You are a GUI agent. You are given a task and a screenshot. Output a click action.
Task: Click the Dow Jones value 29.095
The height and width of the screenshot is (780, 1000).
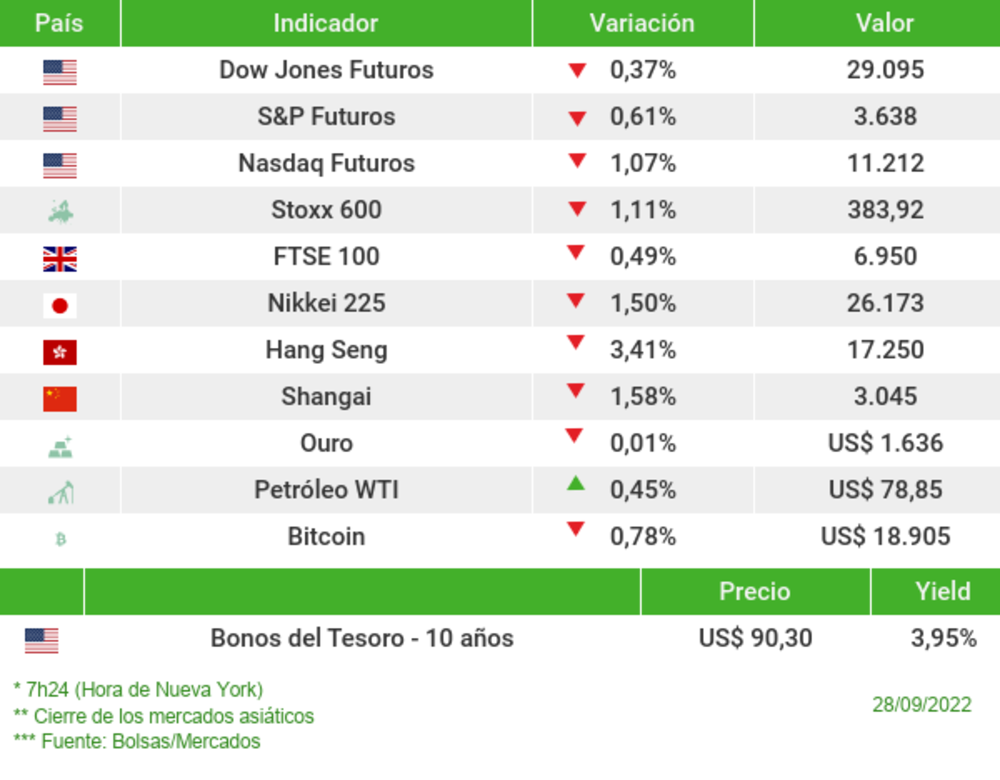885,70
